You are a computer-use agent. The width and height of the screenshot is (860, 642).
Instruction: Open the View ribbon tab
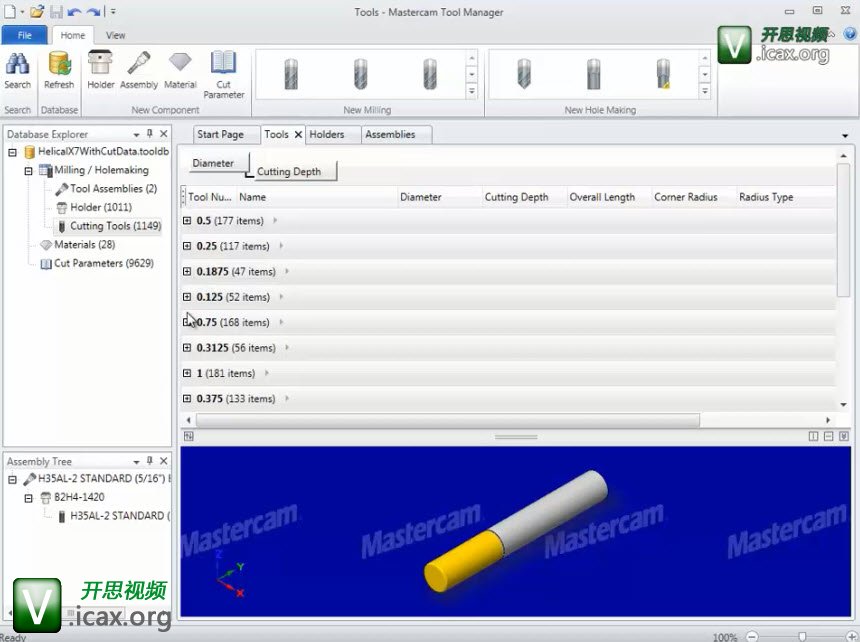[116, 35]
